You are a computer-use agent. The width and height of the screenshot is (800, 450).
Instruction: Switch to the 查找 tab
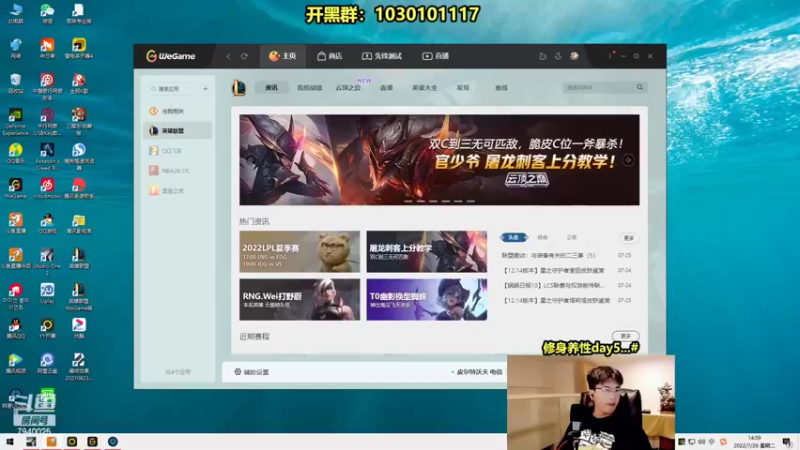point(501,88)
